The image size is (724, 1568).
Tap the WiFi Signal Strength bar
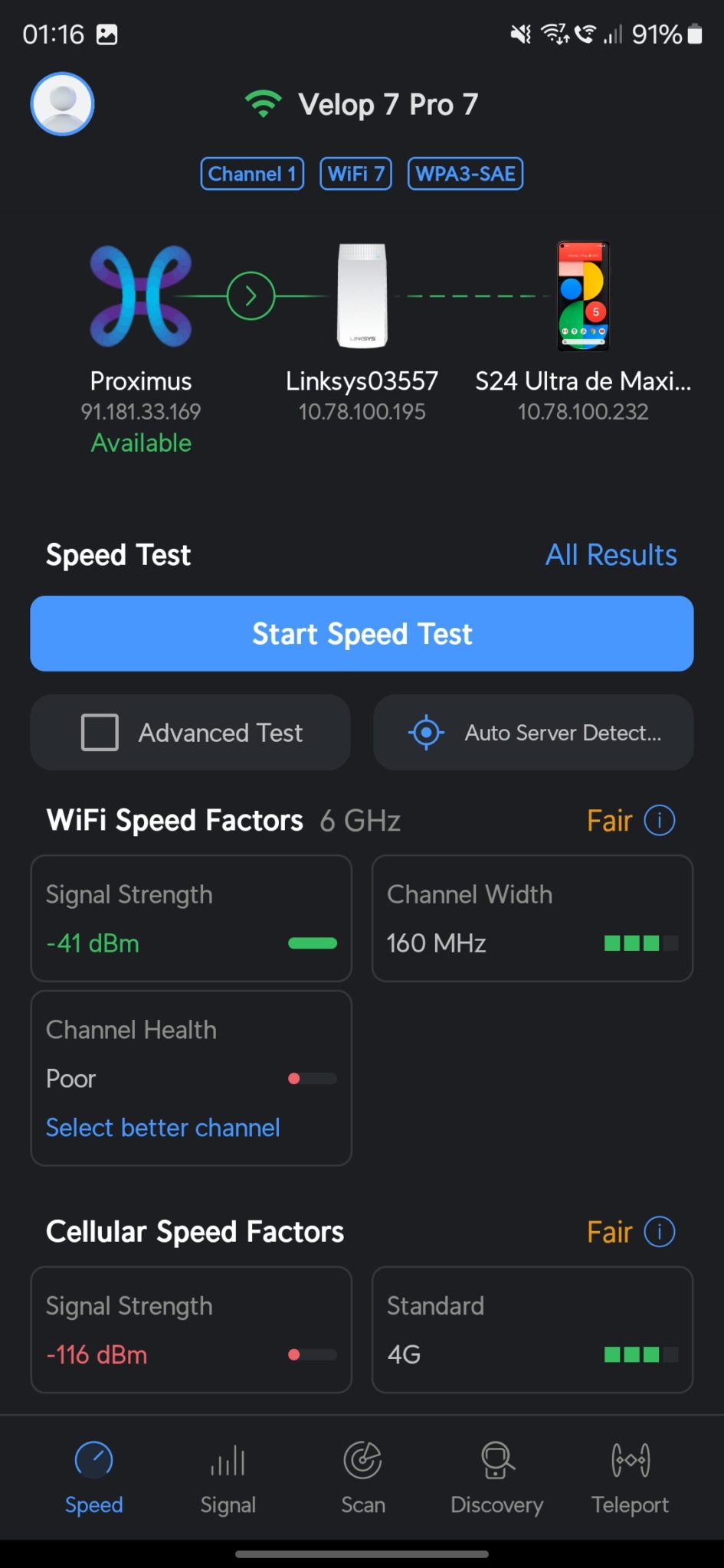point(312,943)
